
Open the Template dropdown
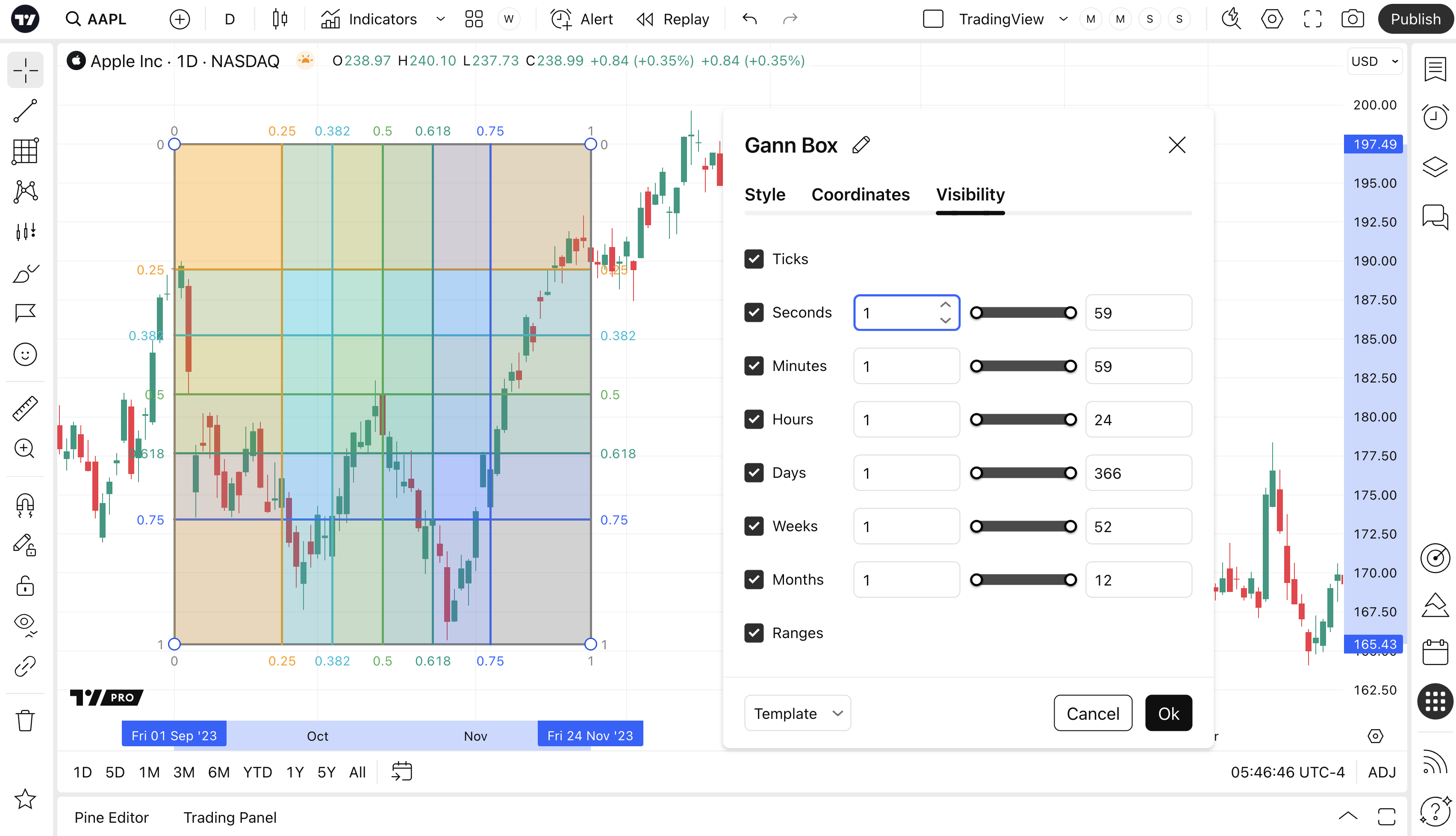(x=797, y=713)
